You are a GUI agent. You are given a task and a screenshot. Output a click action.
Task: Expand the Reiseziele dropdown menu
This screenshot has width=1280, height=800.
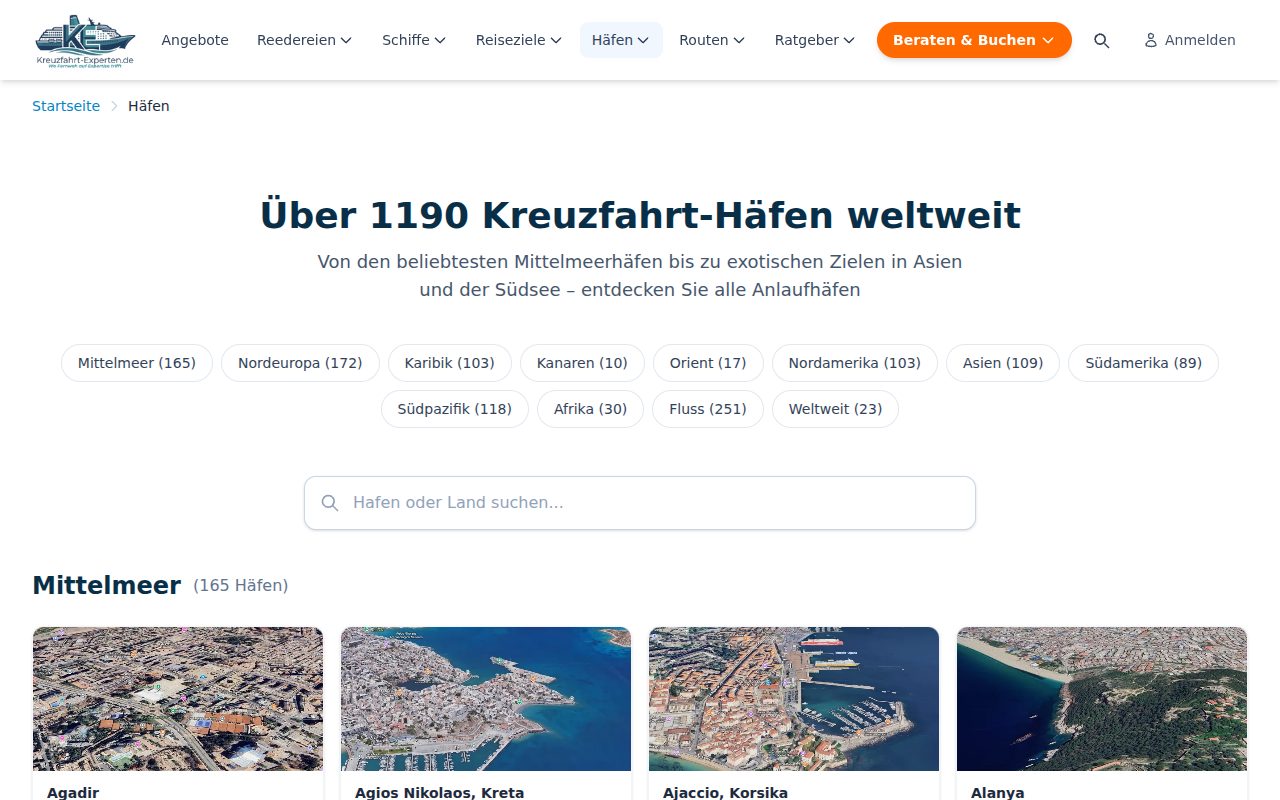click(518, 40)
